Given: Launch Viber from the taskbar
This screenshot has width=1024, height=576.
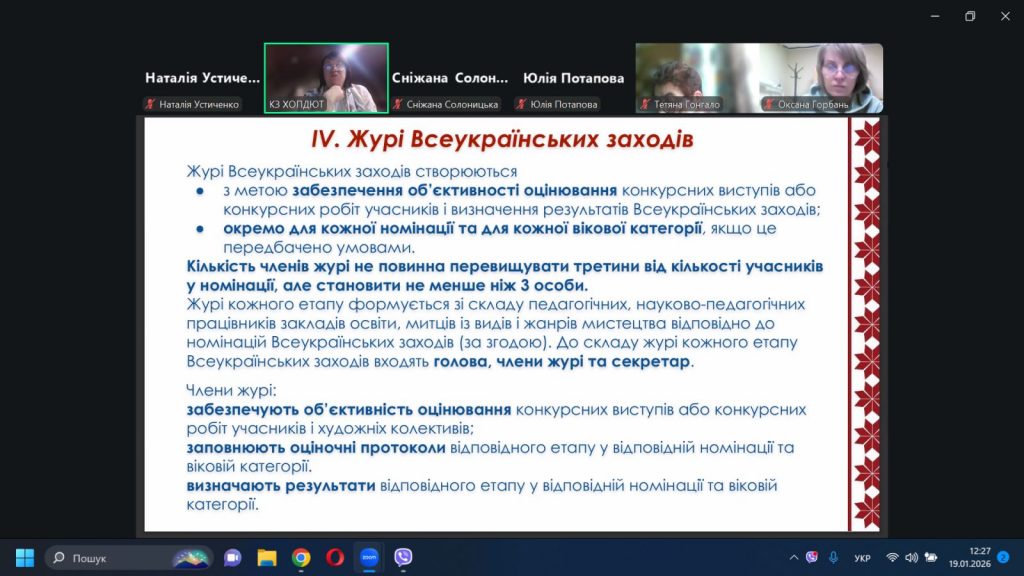Looking at the screenshot, I should [x=403, y=557].
